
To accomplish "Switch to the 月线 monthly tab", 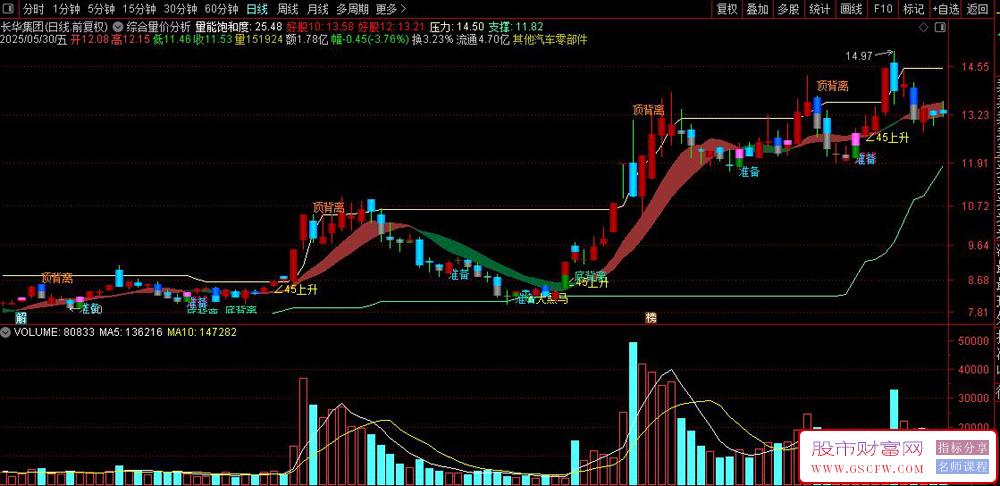I will click(x=318, y=10).
